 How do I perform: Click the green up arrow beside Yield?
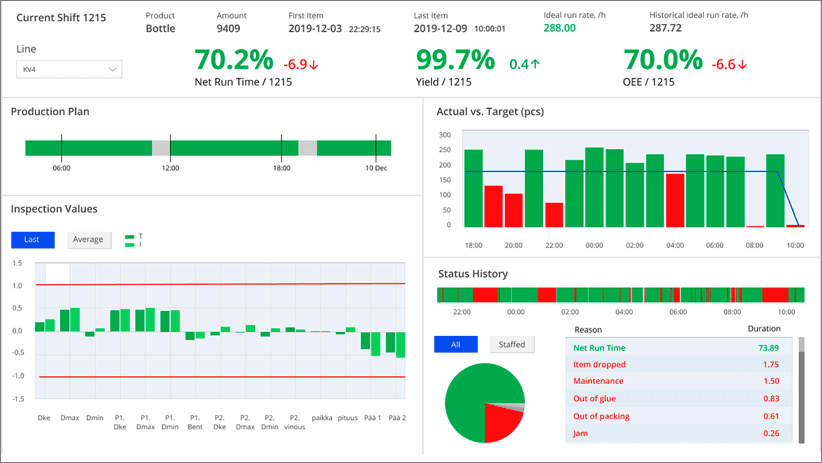535,65
